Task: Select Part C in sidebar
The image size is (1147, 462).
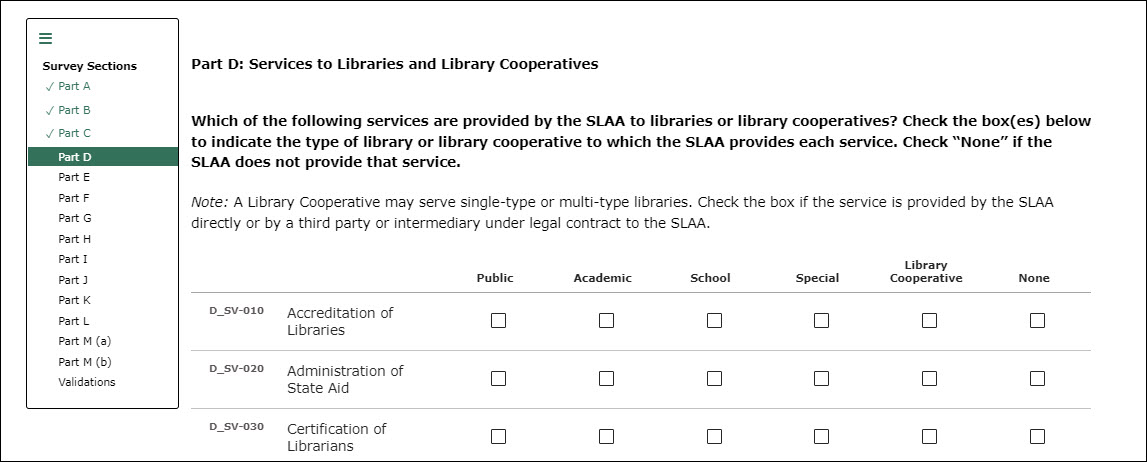Action: [74, 133]
